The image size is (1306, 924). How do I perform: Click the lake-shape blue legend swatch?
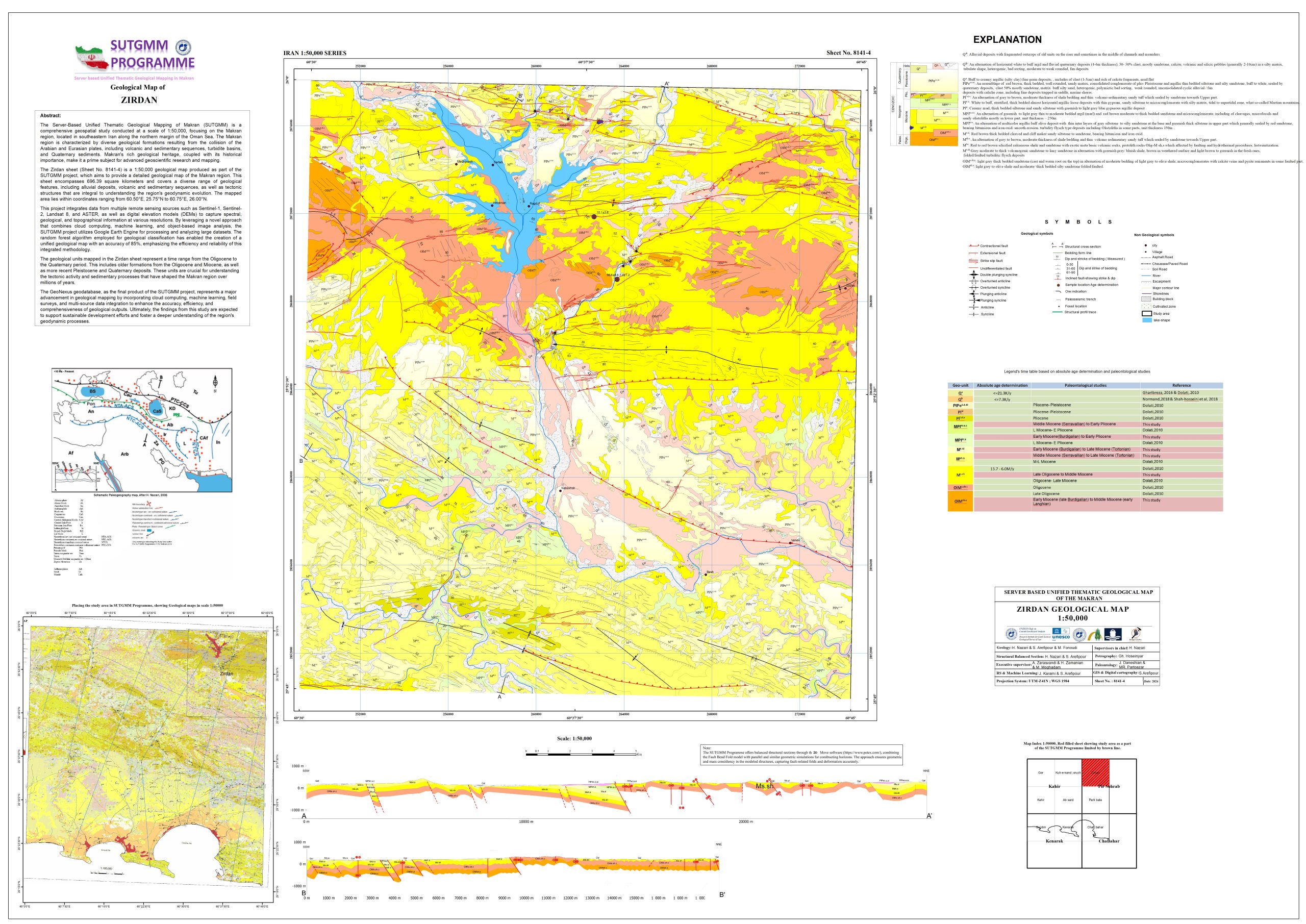tap(1146, 320)
